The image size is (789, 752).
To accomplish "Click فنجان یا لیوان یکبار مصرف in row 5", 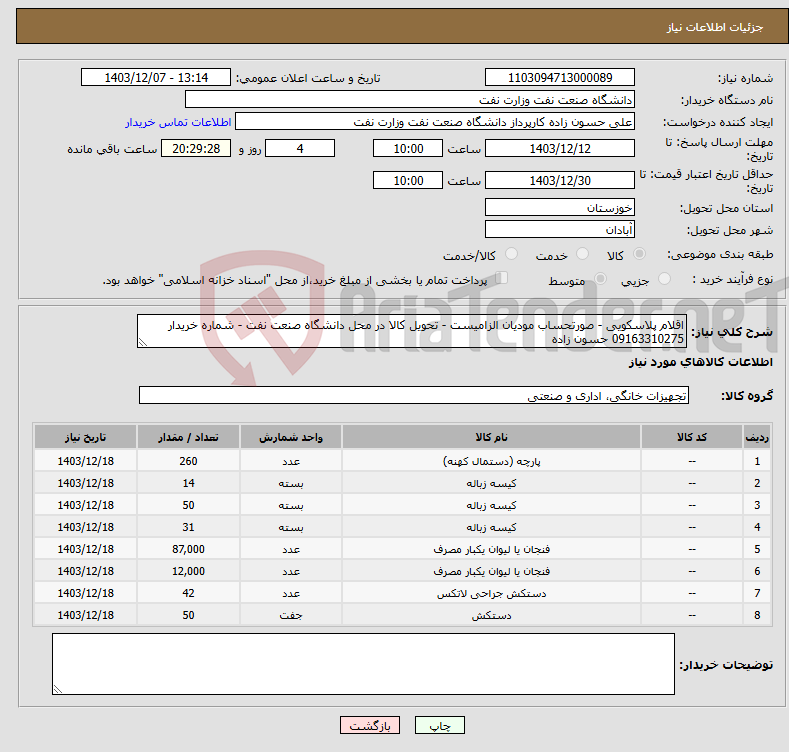I will coord(491,549).
